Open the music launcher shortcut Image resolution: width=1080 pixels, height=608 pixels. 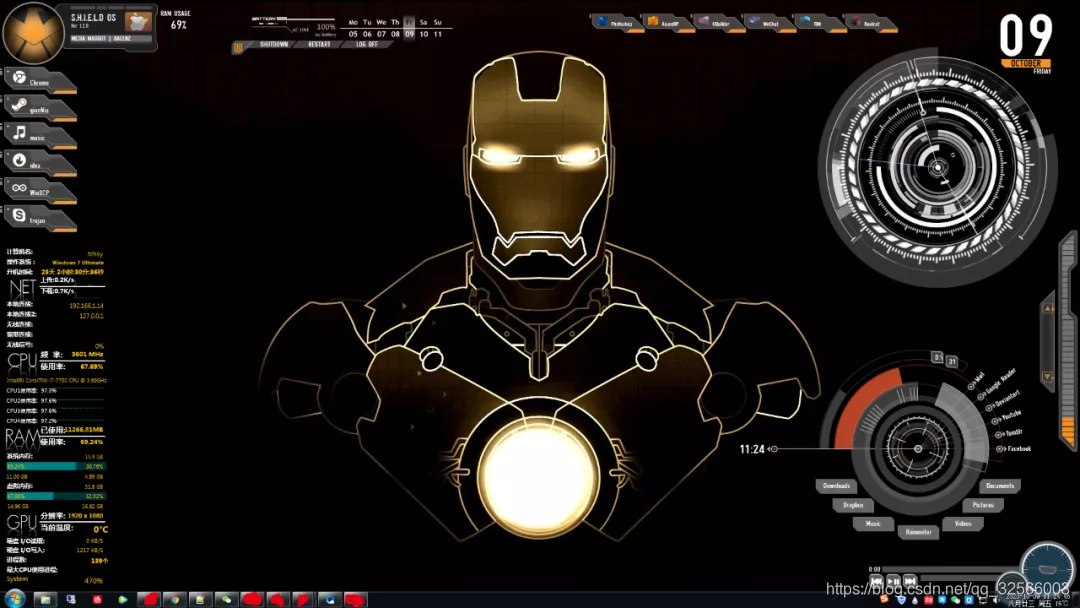[39, 135]
